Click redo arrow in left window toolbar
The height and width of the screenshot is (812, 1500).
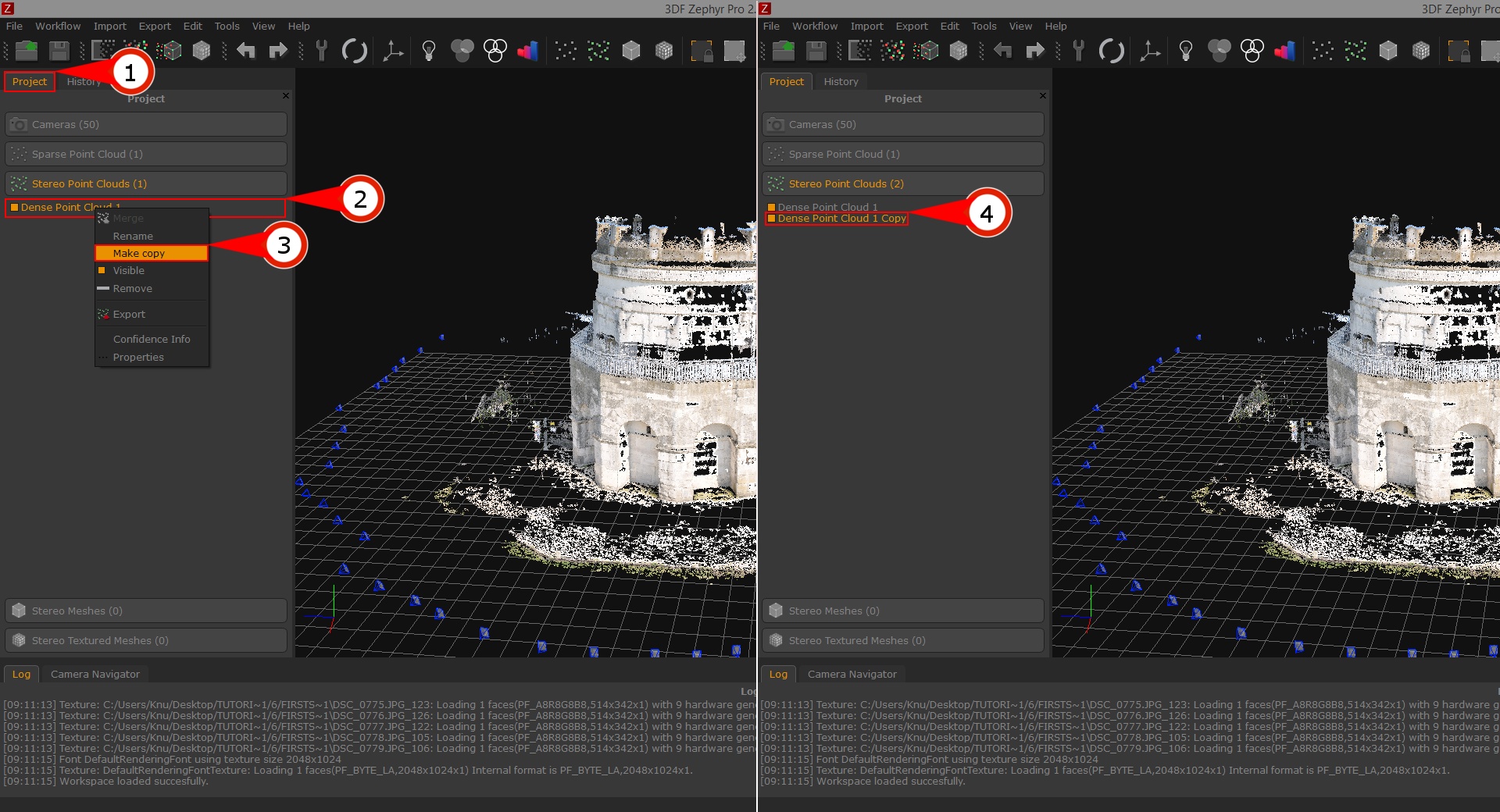click(x=278, y=51)
